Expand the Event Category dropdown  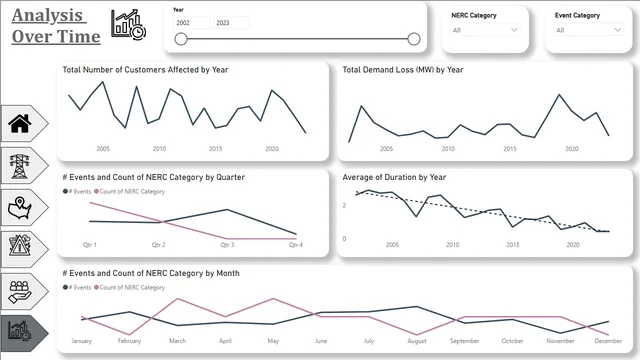click(589, 30)
